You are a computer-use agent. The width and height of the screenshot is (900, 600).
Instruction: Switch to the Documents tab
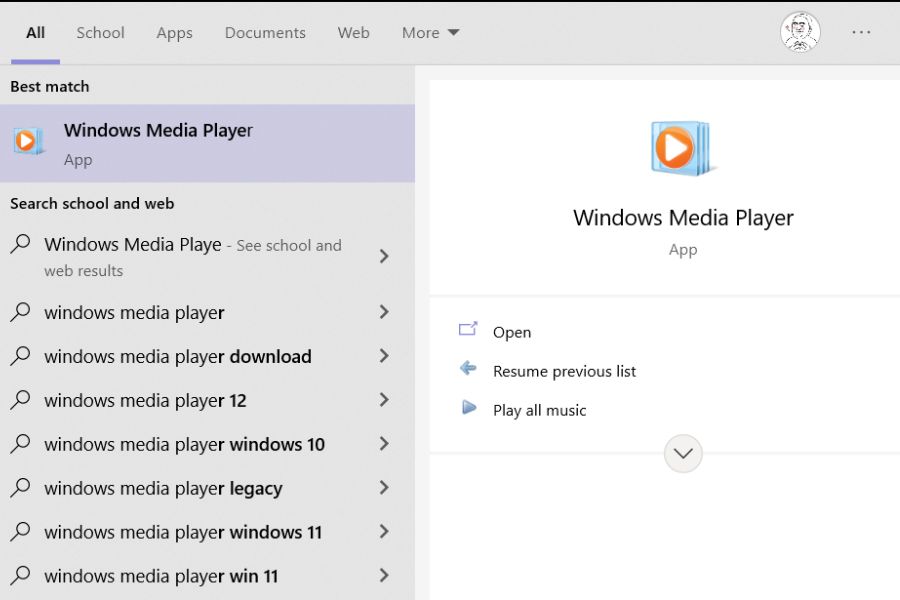(x=265, y=32)
